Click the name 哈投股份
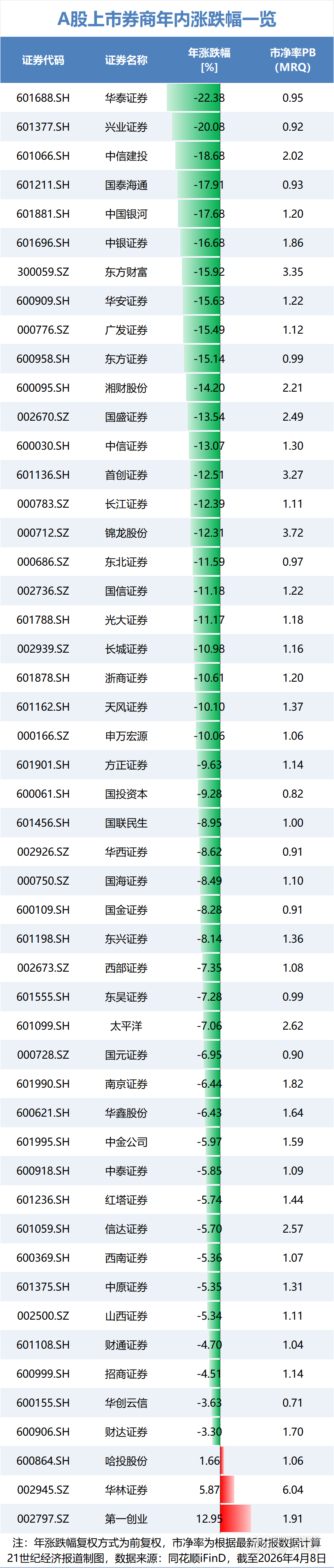Image resolution: width=334 pixels, height=1568 pixels. (126, 1461)
